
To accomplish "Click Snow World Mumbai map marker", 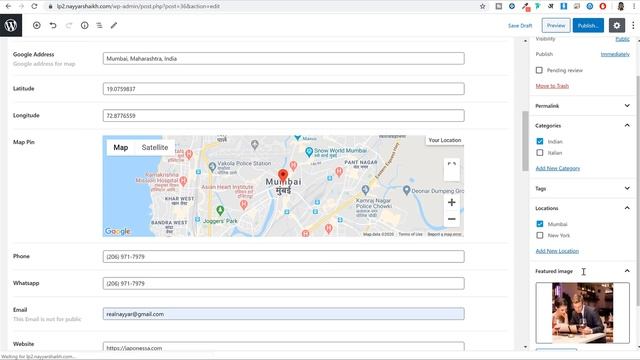I will click(x=309, y=153).
